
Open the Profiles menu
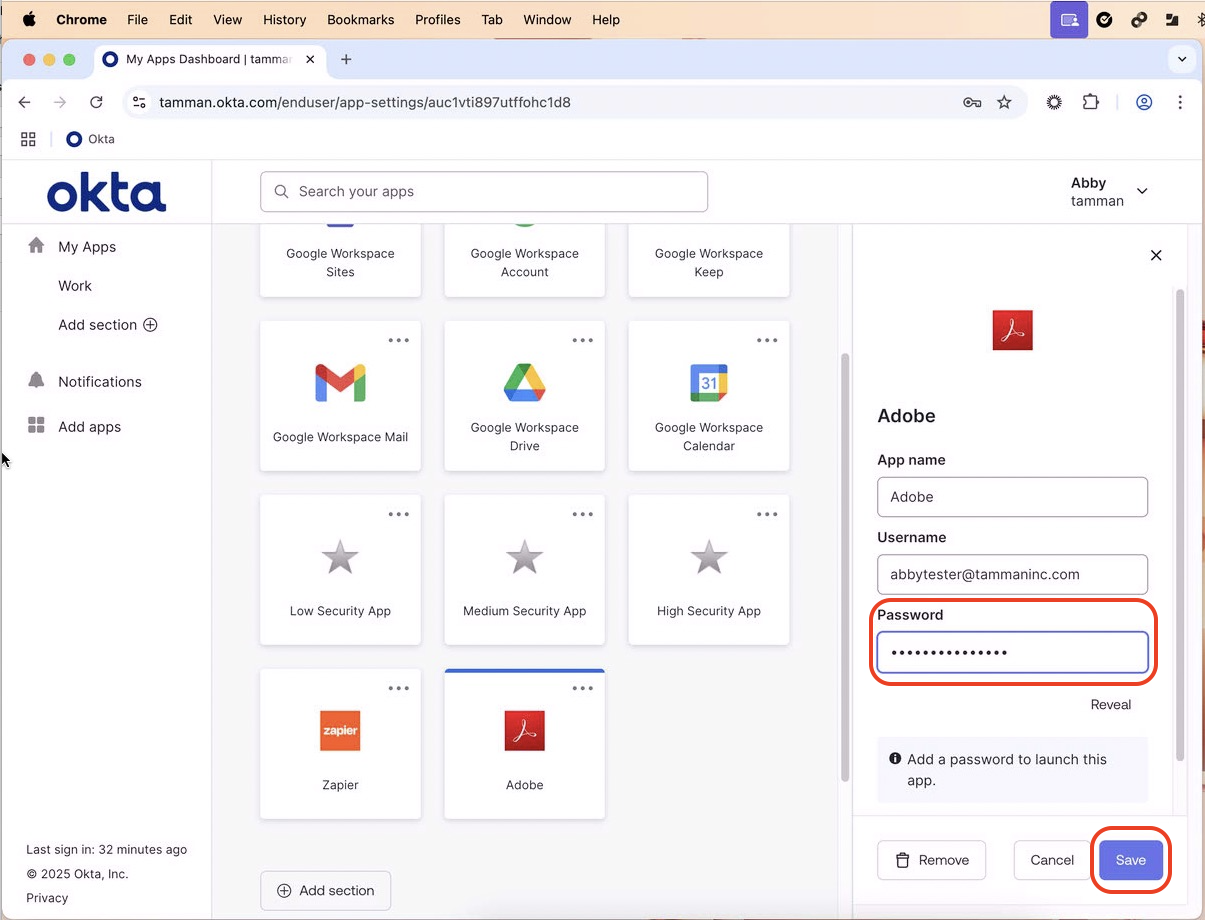click(x=438, y=19)
